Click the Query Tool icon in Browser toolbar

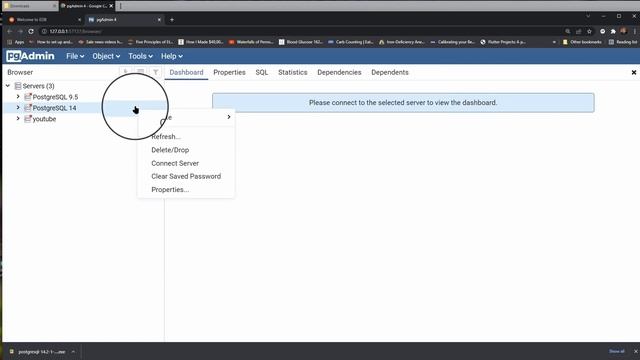126,72
